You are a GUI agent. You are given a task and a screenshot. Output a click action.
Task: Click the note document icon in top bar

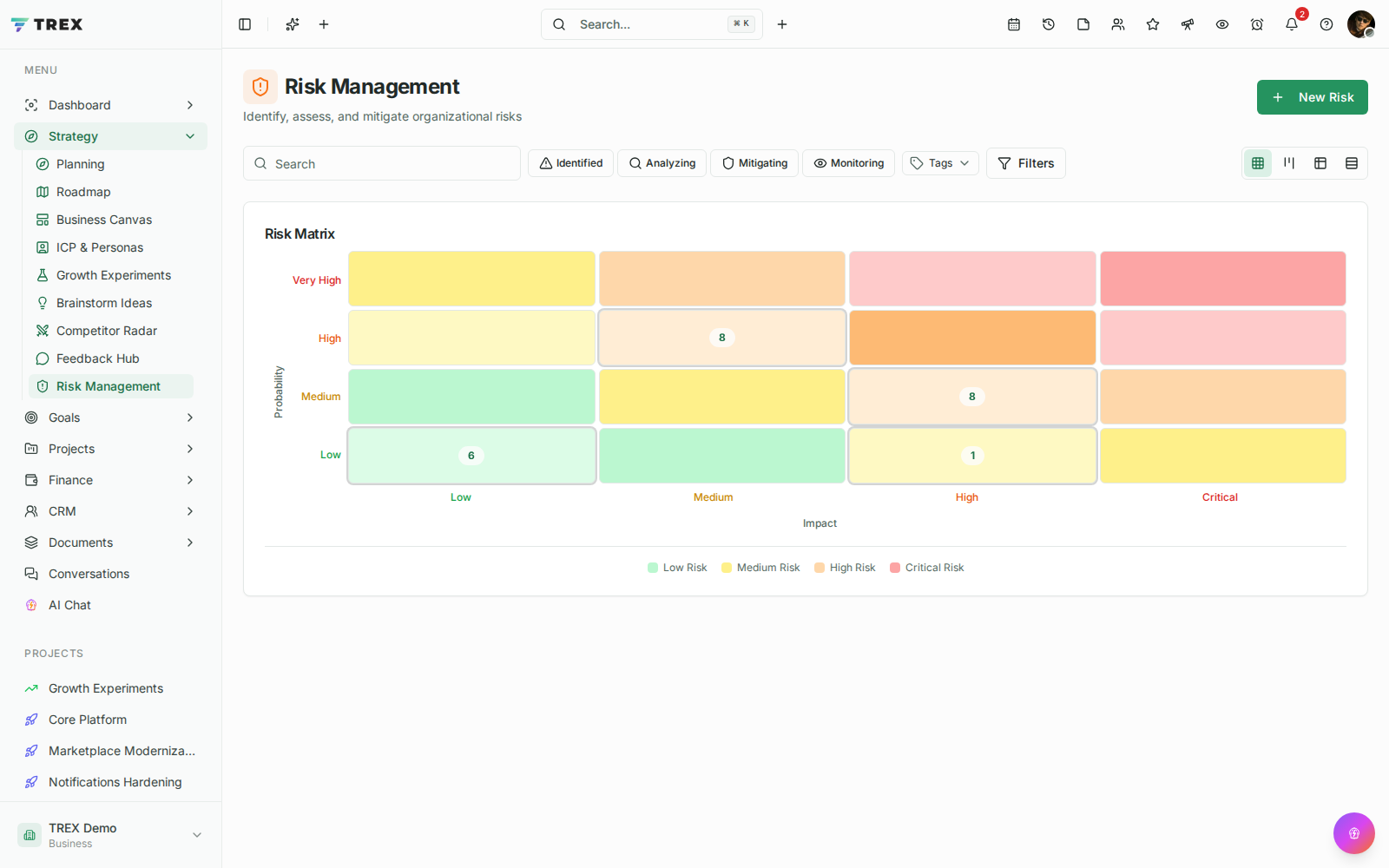coord(1083,24)
